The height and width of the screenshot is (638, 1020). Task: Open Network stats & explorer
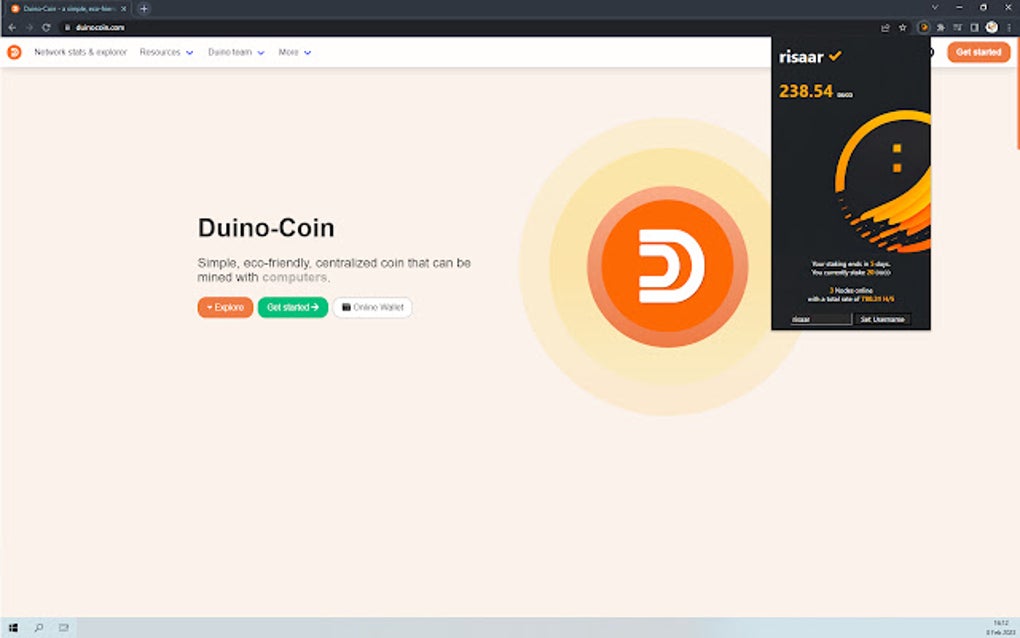click(80, 52)
